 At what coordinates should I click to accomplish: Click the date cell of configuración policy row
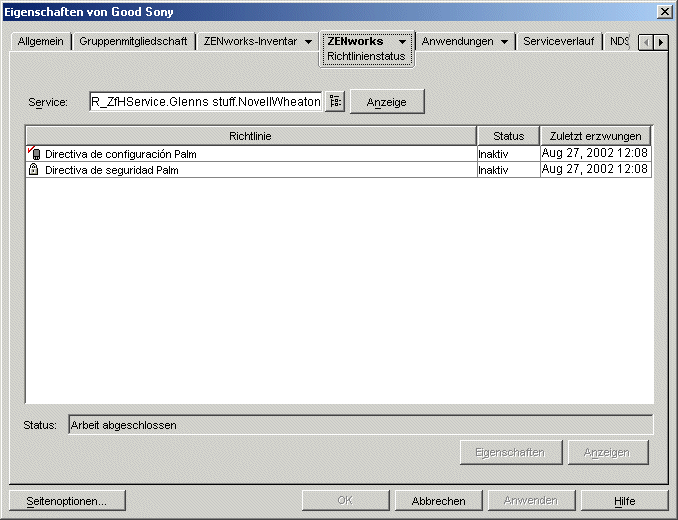595,153
